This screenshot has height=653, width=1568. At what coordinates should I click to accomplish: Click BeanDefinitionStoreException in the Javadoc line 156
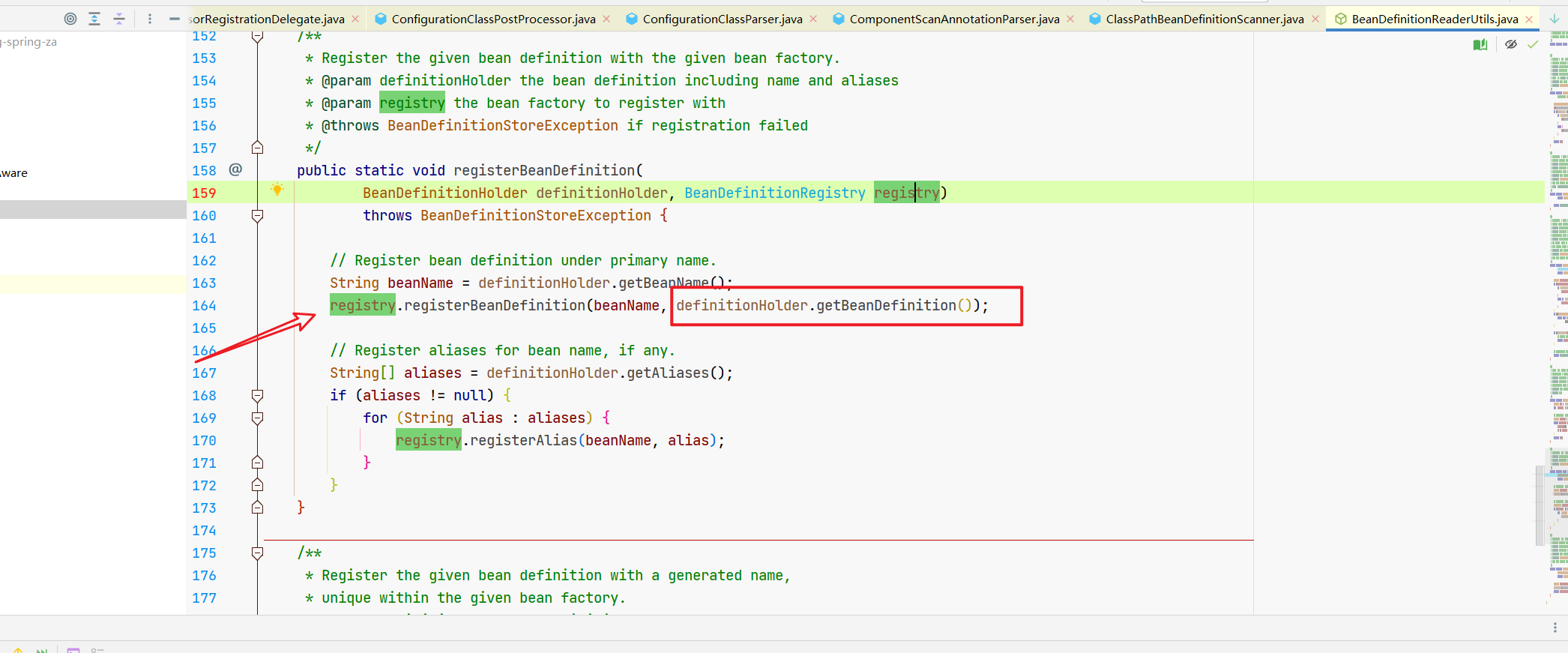coord(503,125)
